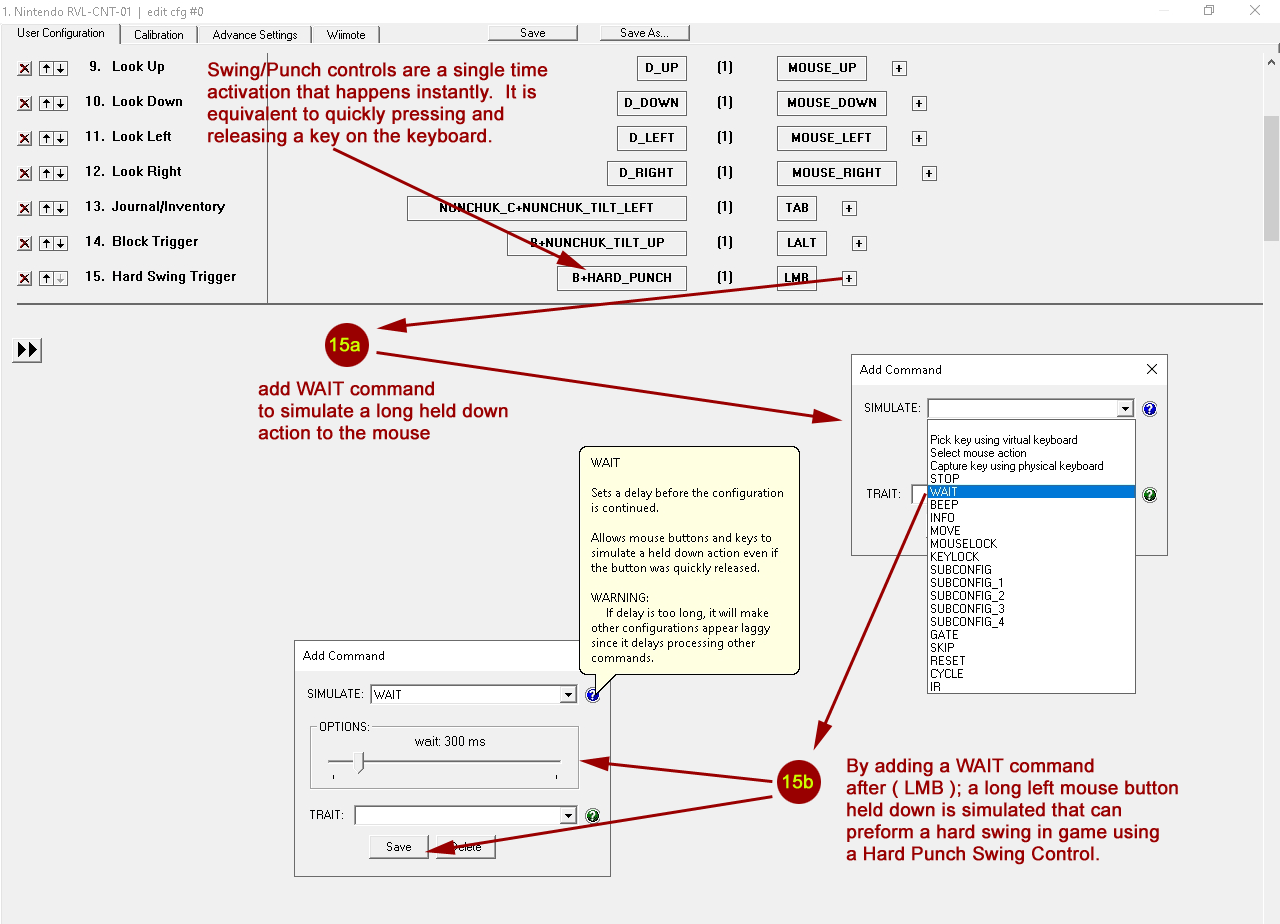This screenshot has height=924, width=1280.
Task: Click the move-down arrow for Look Left
Action: click(x=61, y=139)
